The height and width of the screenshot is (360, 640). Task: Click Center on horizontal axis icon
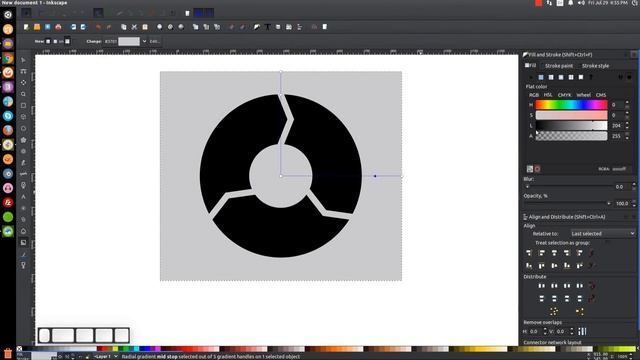pyautogui.click(x=554, y=266)
